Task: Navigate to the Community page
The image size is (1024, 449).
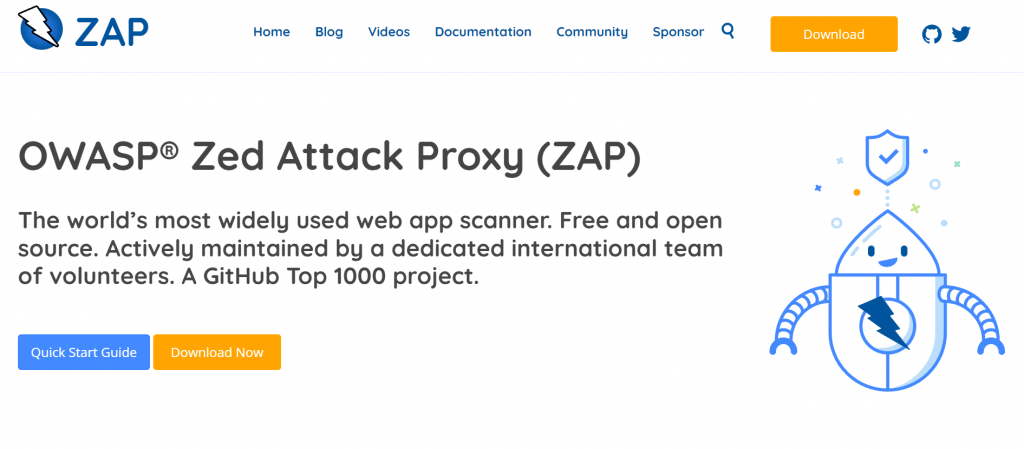Action: pos(592,32)
